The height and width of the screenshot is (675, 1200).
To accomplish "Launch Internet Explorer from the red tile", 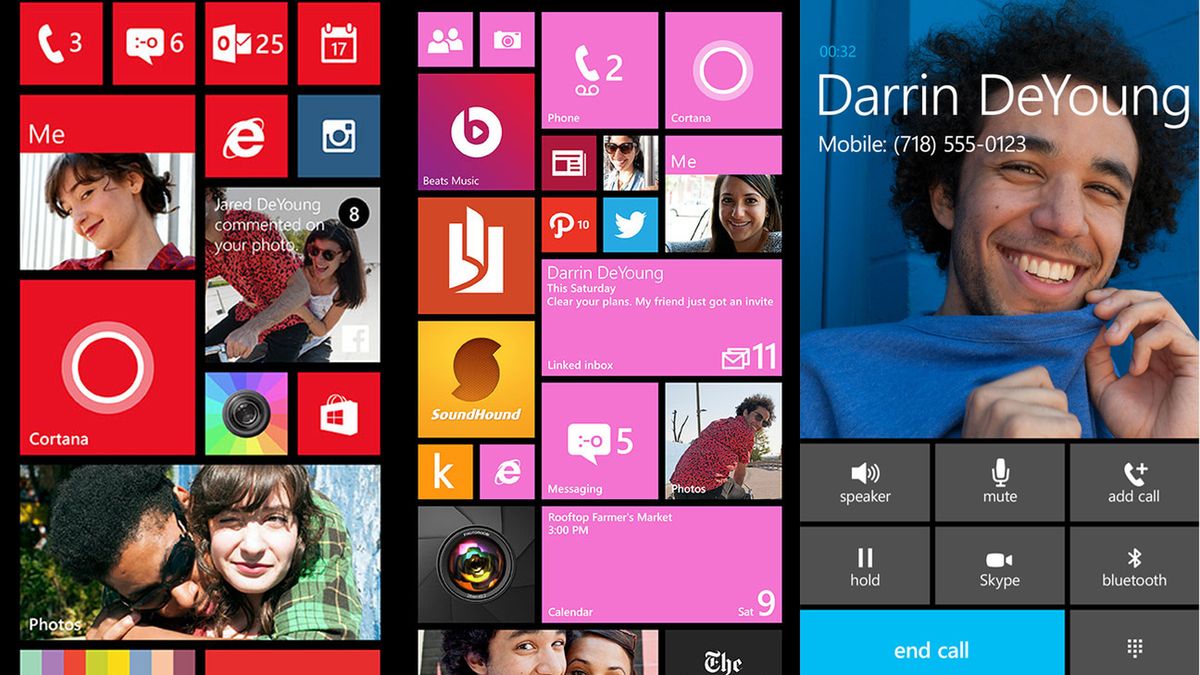I will [x=246, y=136].
